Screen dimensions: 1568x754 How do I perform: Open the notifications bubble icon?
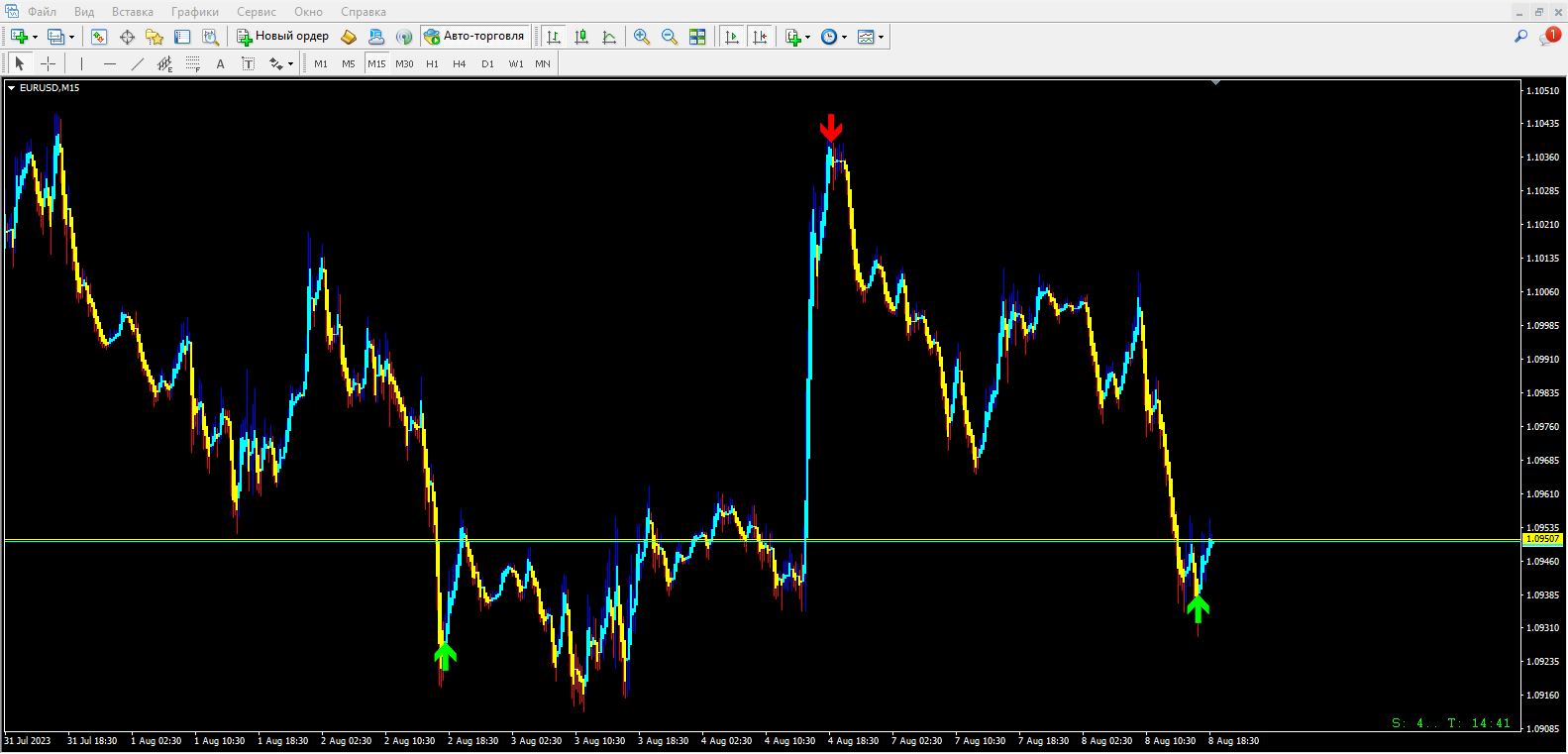(x=1549, y=37)
